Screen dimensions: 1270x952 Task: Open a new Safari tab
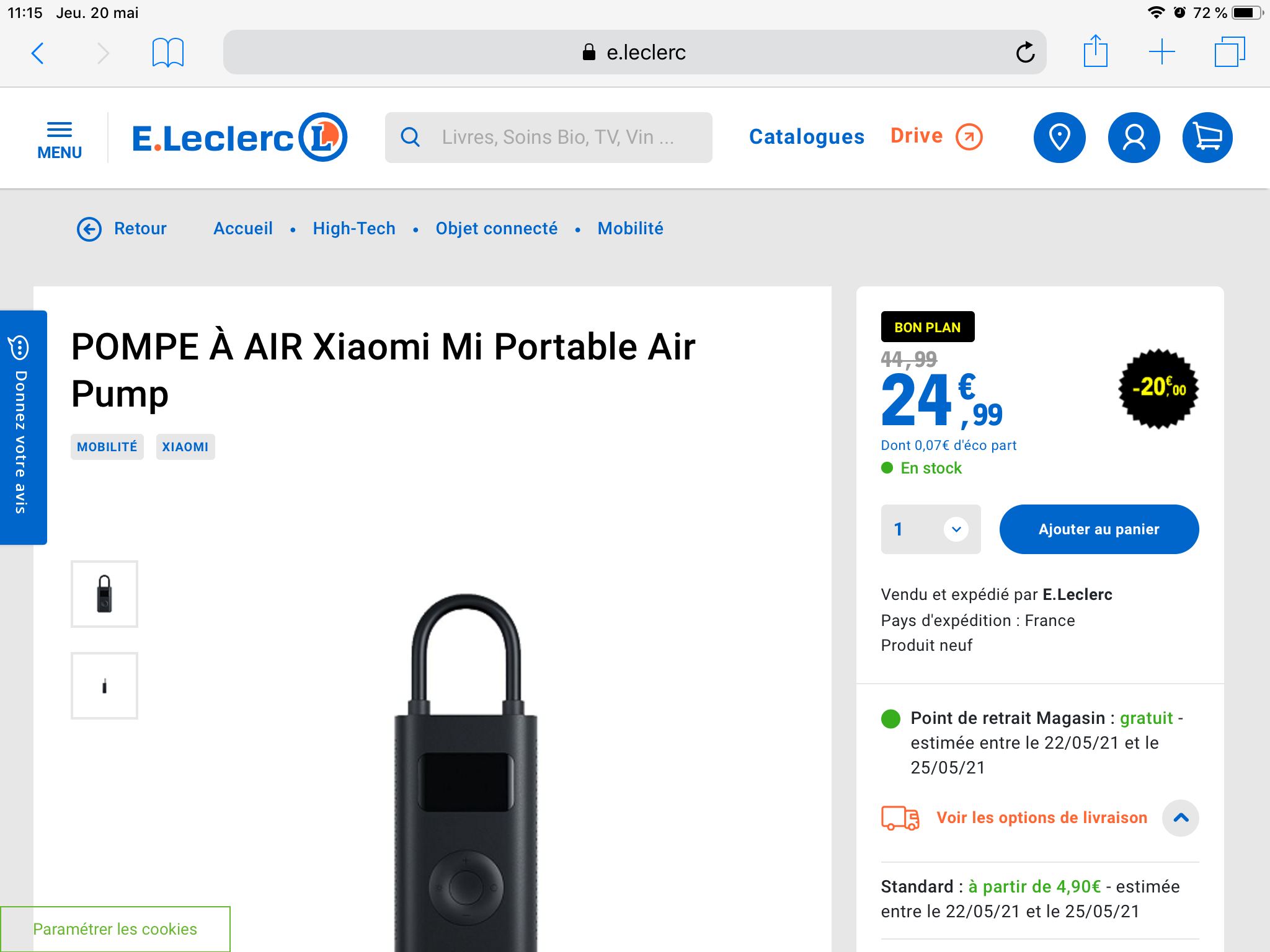point(1161,52)
